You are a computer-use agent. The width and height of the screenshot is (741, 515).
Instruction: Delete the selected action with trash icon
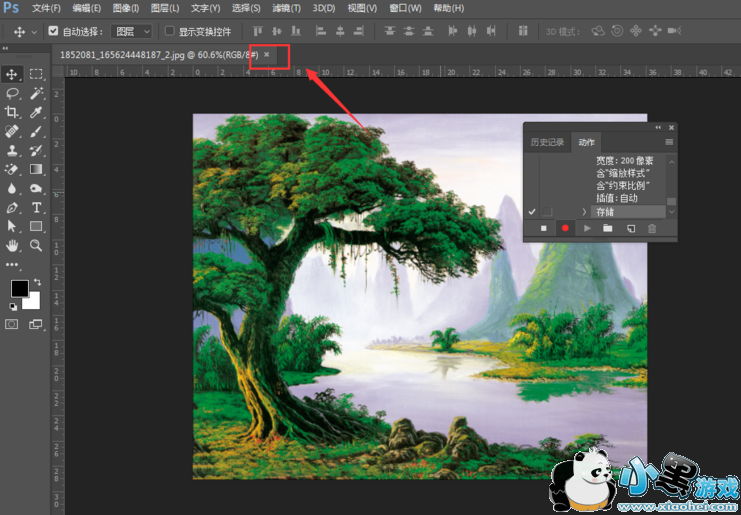coord(652,228)
